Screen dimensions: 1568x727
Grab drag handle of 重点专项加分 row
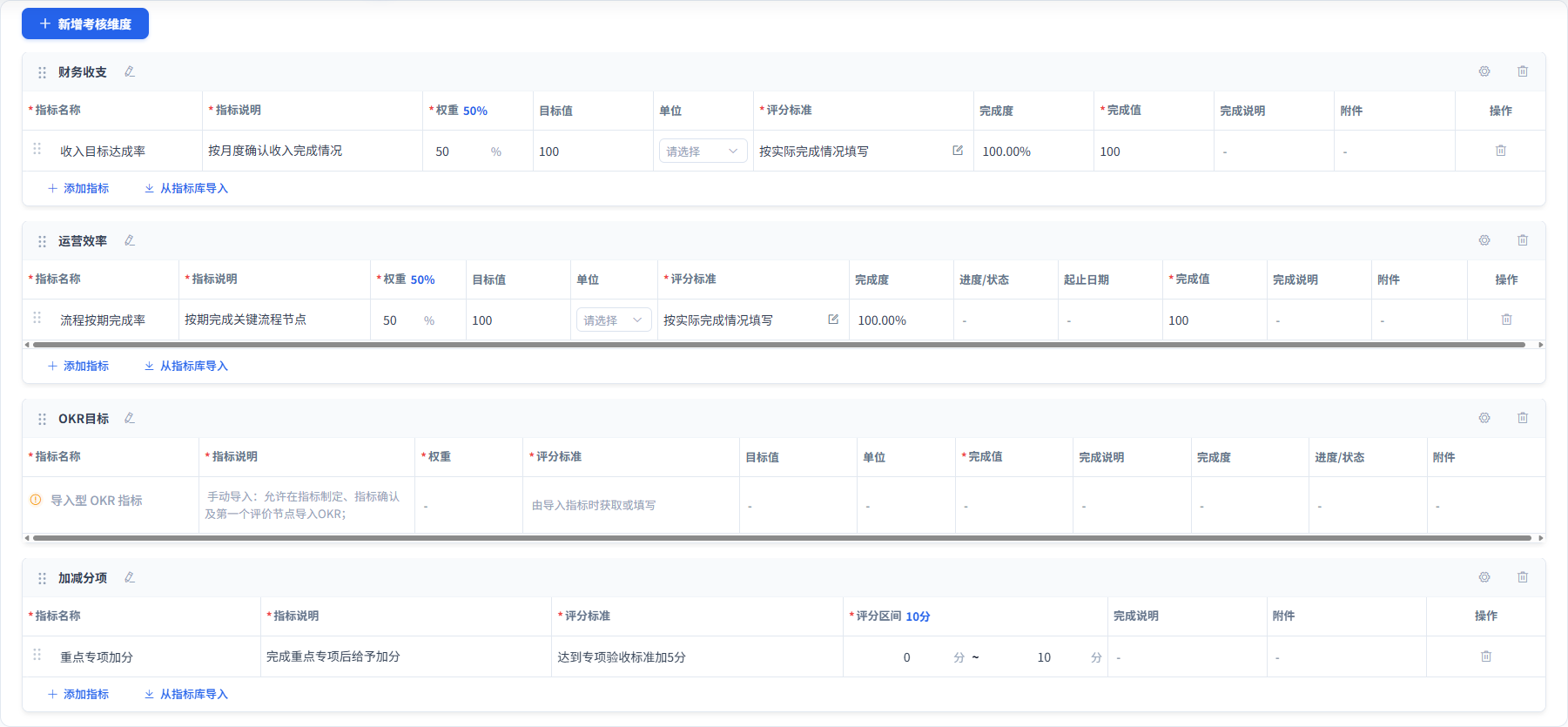(37, 655)
